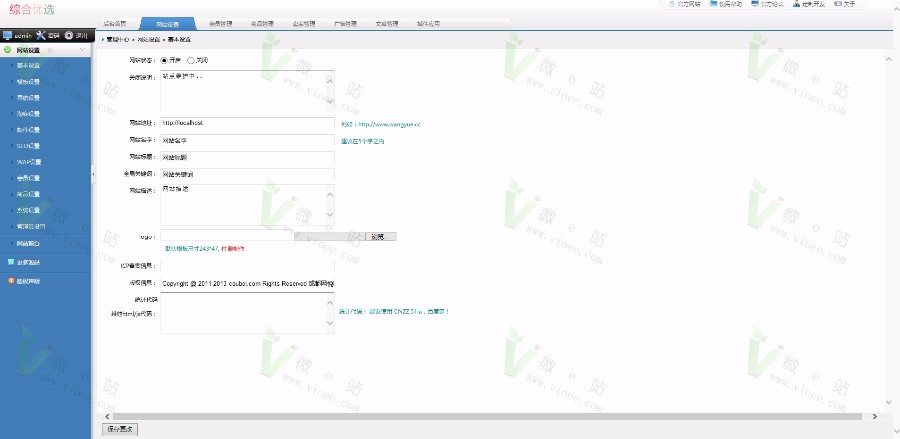Select the 关闭 site status radio
Image resolution: width=900 pixels, height=439 pixels.
[191, 60]
